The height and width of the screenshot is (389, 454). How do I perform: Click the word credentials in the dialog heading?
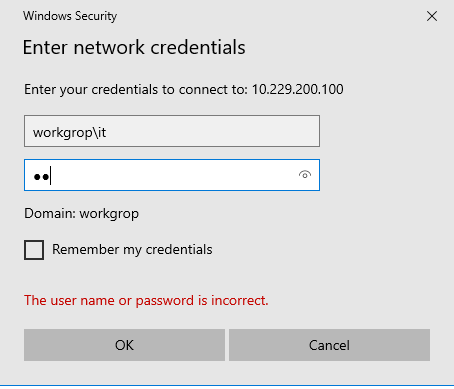pos(198,47)
